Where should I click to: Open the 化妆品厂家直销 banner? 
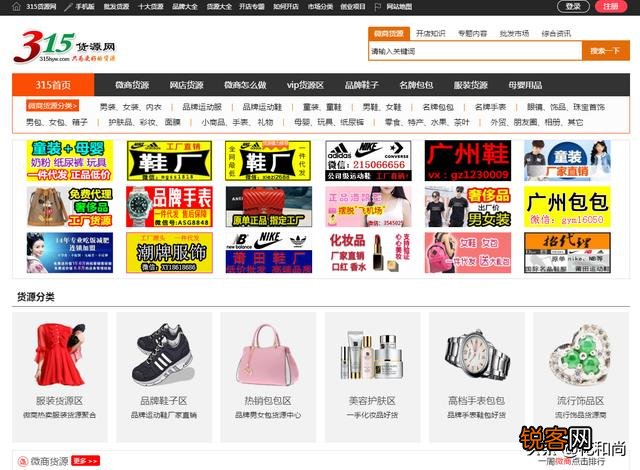coord(368,253)
